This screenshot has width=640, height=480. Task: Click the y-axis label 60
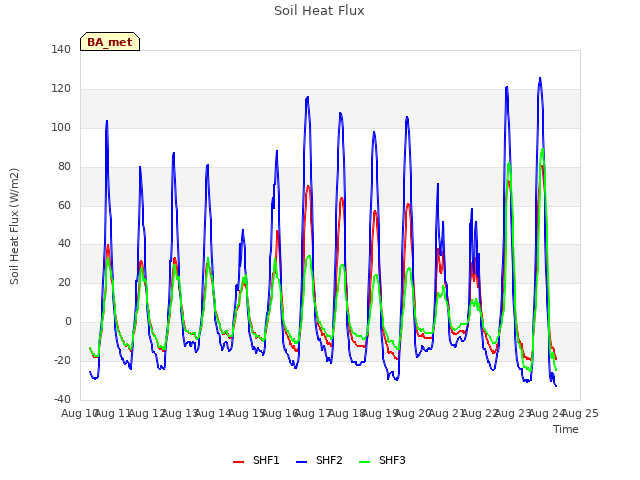[x=64, y=205]
